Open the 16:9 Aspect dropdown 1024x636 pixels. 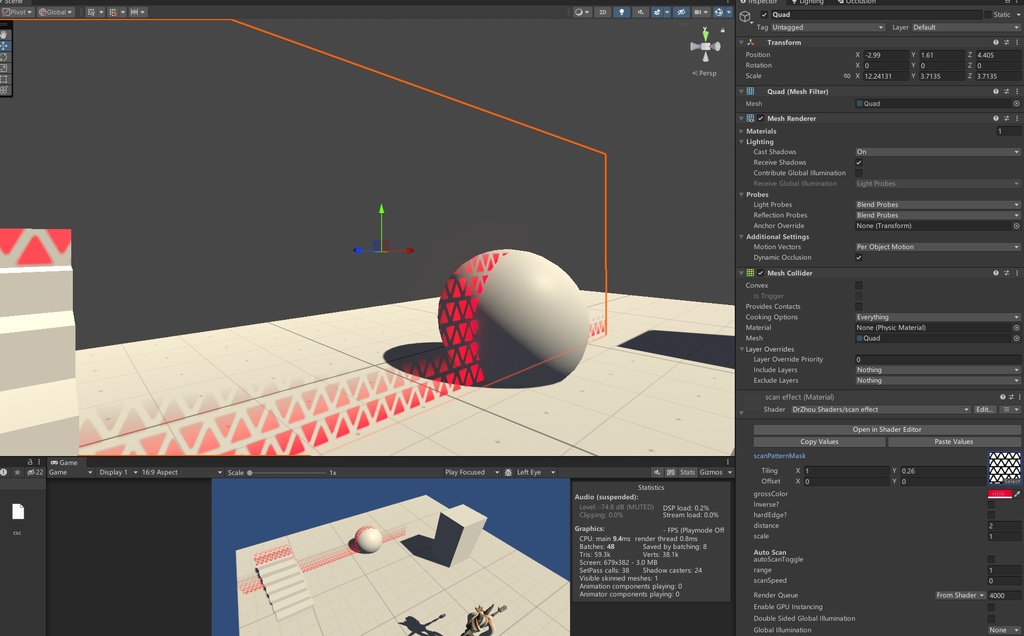(182, 472)
